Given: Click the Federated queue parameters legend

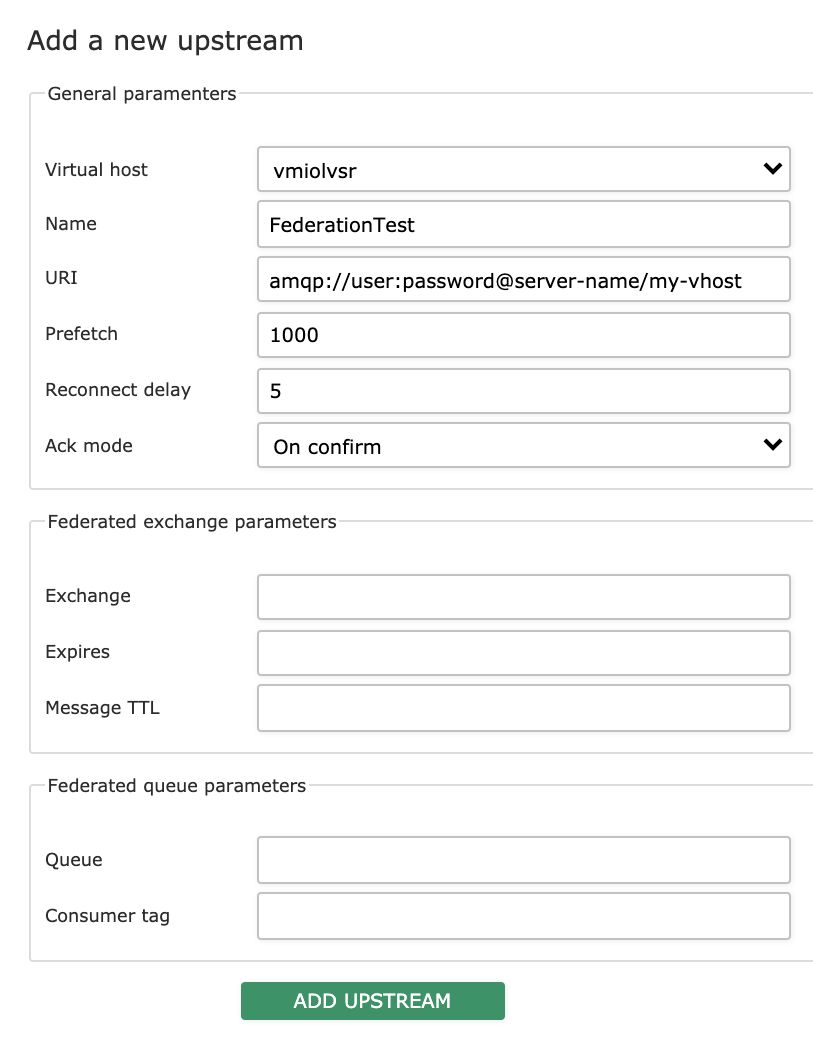Looking at the screenshot, I should [176, 786].
